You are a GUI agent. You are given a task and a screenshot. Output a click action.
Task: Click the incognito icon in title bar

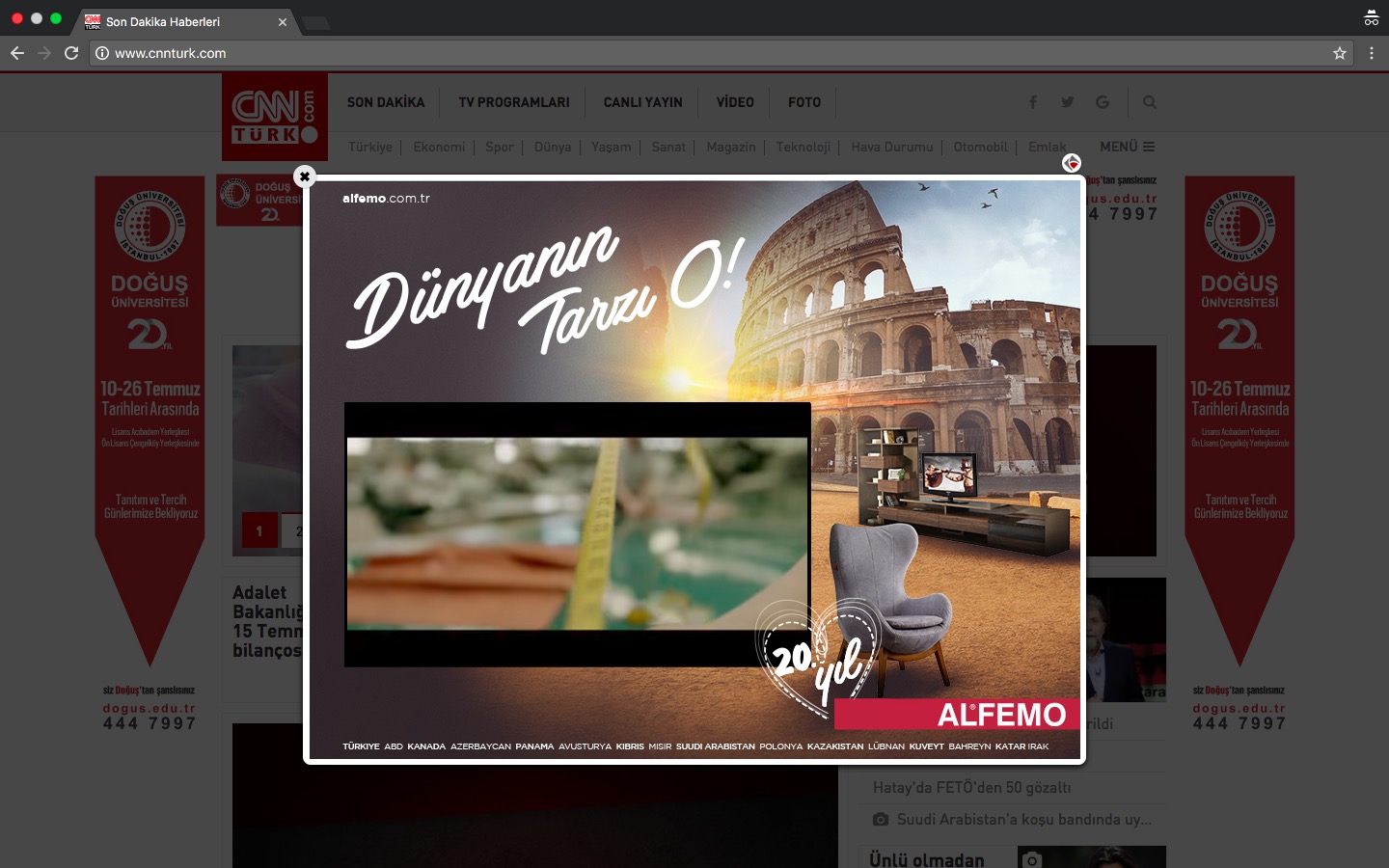pos(1371,17)
